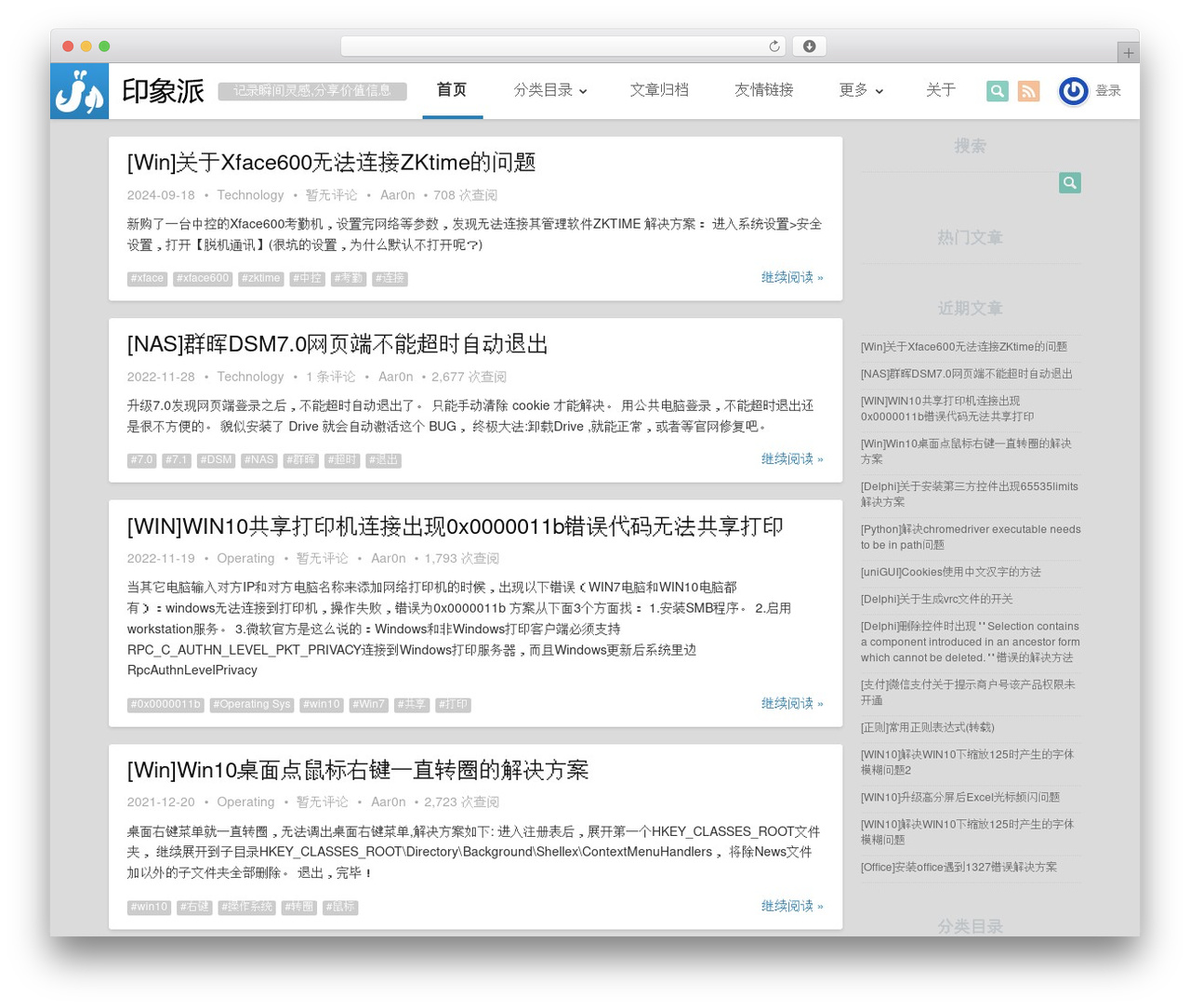Open the orange RSS feed icon
Image resolution: width=1190 pixels, height=1008 pixels.
1028,91
